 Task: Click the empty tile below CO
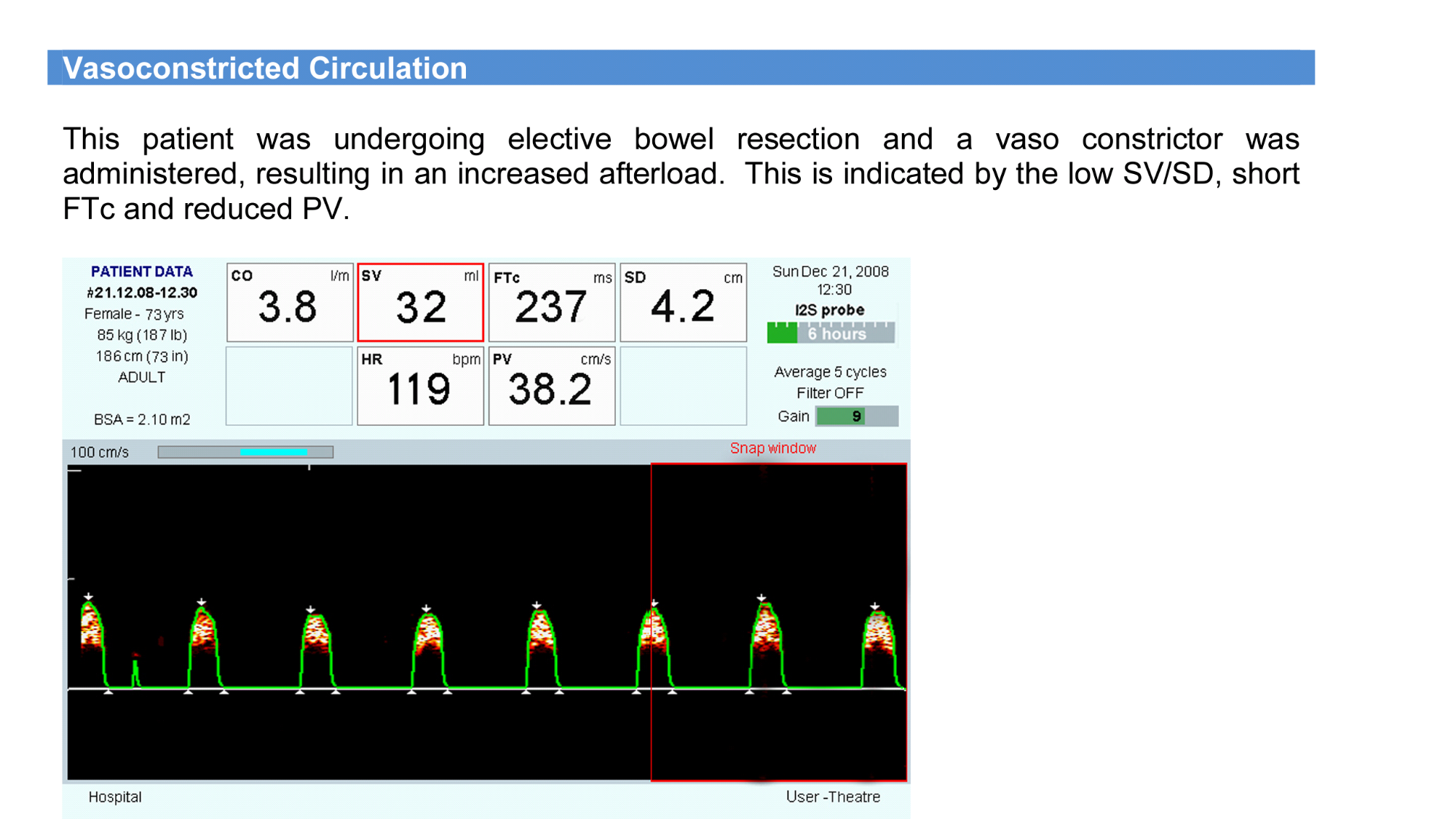[x=290, y=386]
